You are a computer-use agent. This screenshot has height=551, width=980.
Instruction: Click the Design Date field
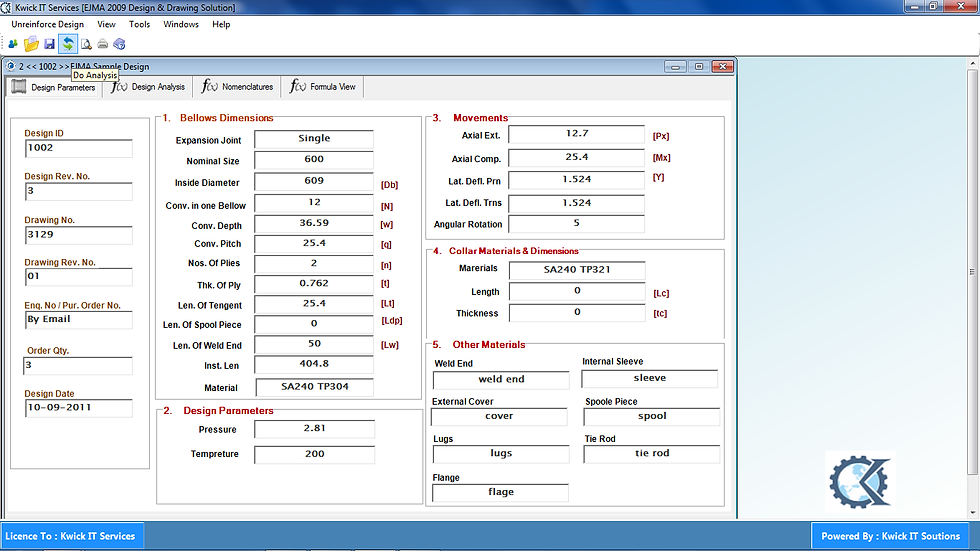point(79,408)
